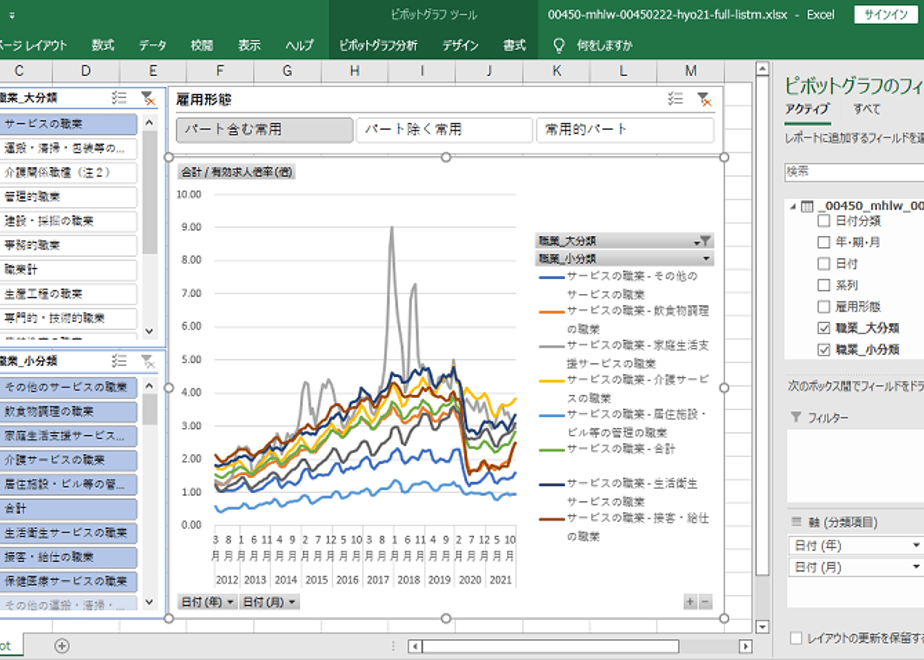Check the 雇用形態 field checkbox

point(824,306)
